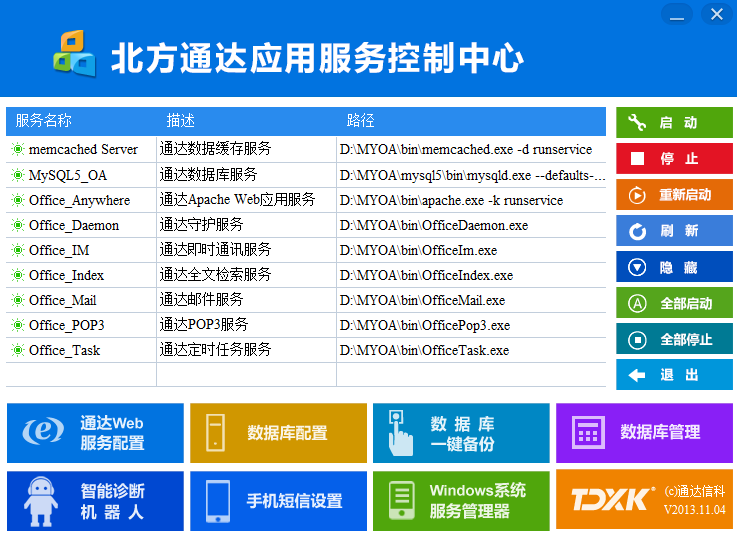Click the calendar grid icon on 数据库管理
The width and height of the screenshot is (737, 534).
pos(588,432)
